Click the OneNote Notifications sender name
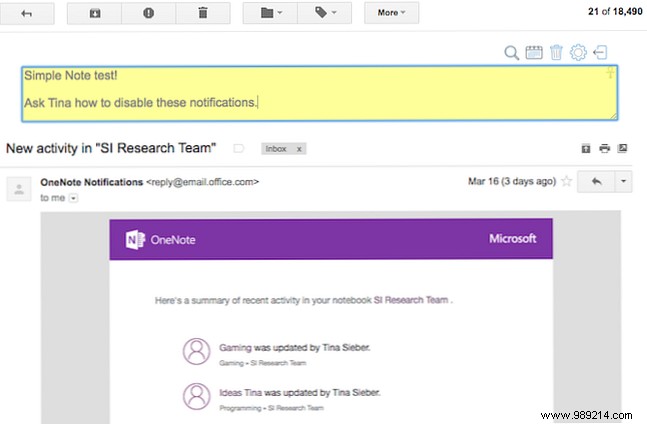This screenshot has width=647, height=424. [x=92, y=182]
